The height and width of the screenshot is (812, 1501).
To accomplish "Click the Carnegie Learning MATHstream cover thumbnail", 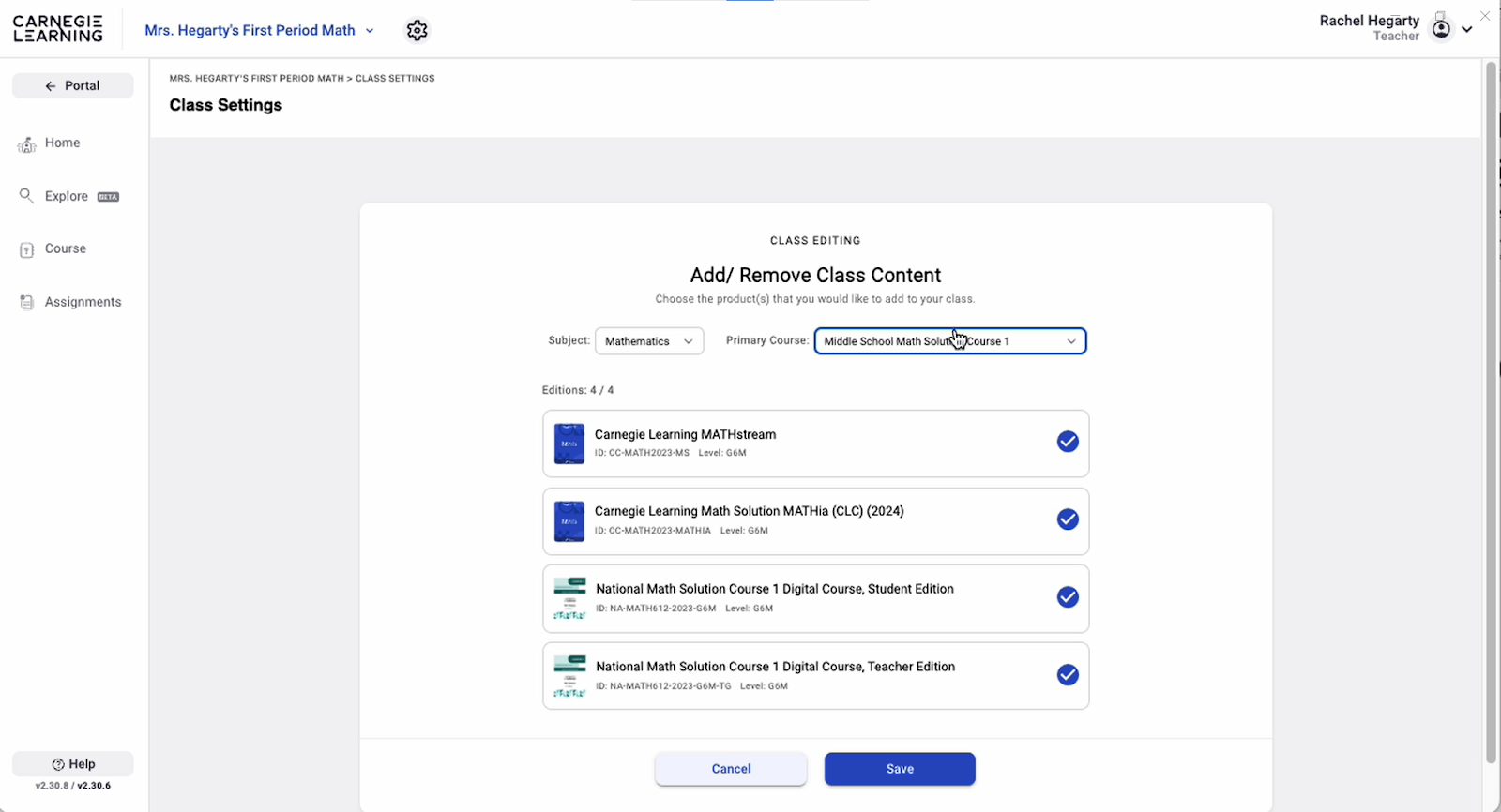I will pos(569,444).
